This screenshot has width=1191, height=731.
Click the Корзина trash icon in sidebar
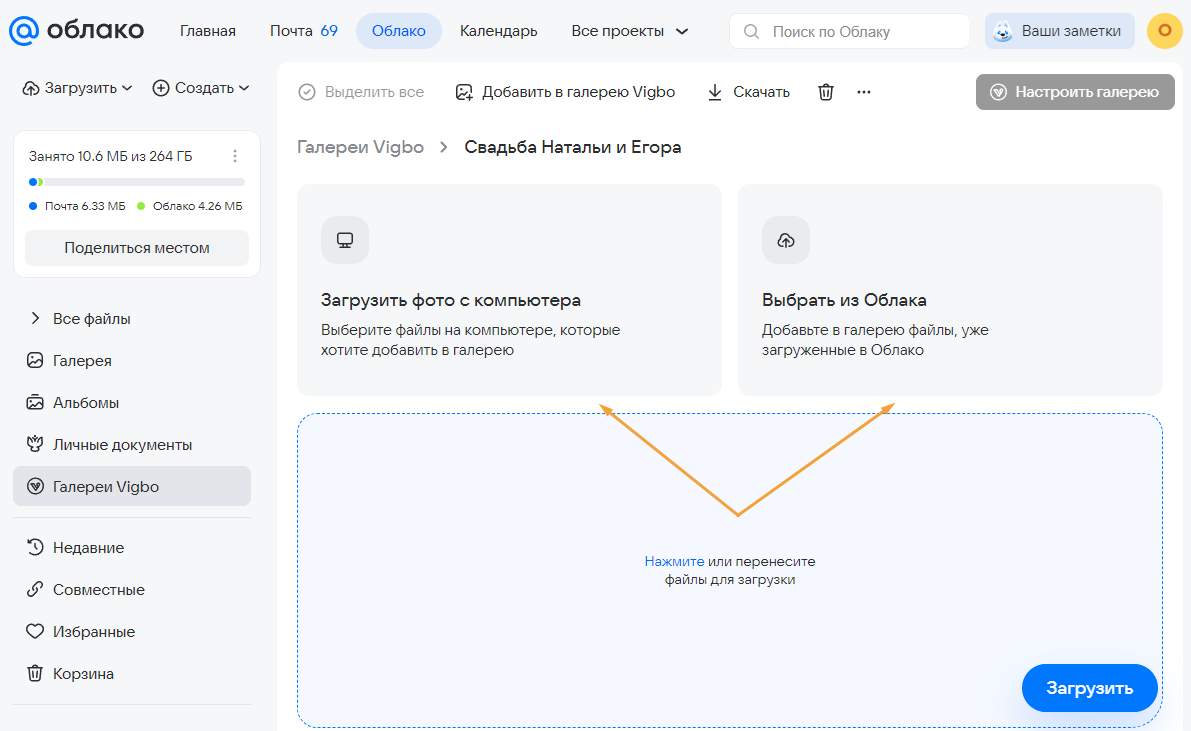point(35,673)
